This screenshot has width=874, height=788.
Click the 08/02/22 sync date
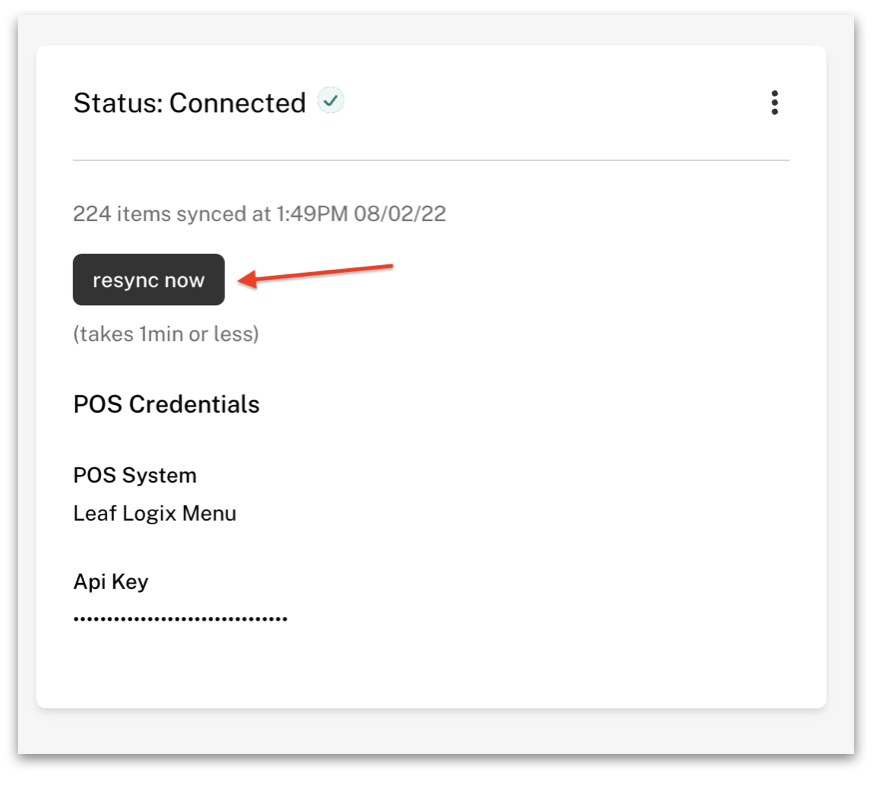click(x=400, y=213)
